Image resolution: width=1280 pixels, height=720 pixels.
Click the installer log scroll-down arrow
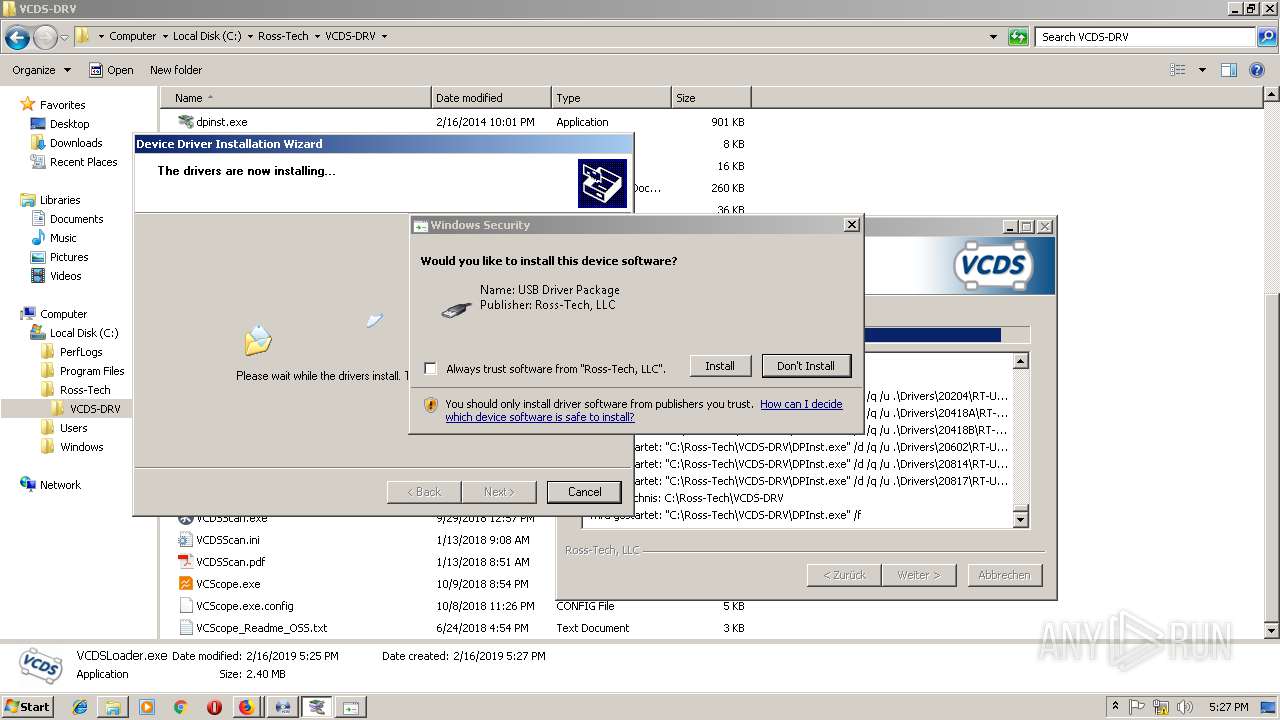tap(1020, 519)
